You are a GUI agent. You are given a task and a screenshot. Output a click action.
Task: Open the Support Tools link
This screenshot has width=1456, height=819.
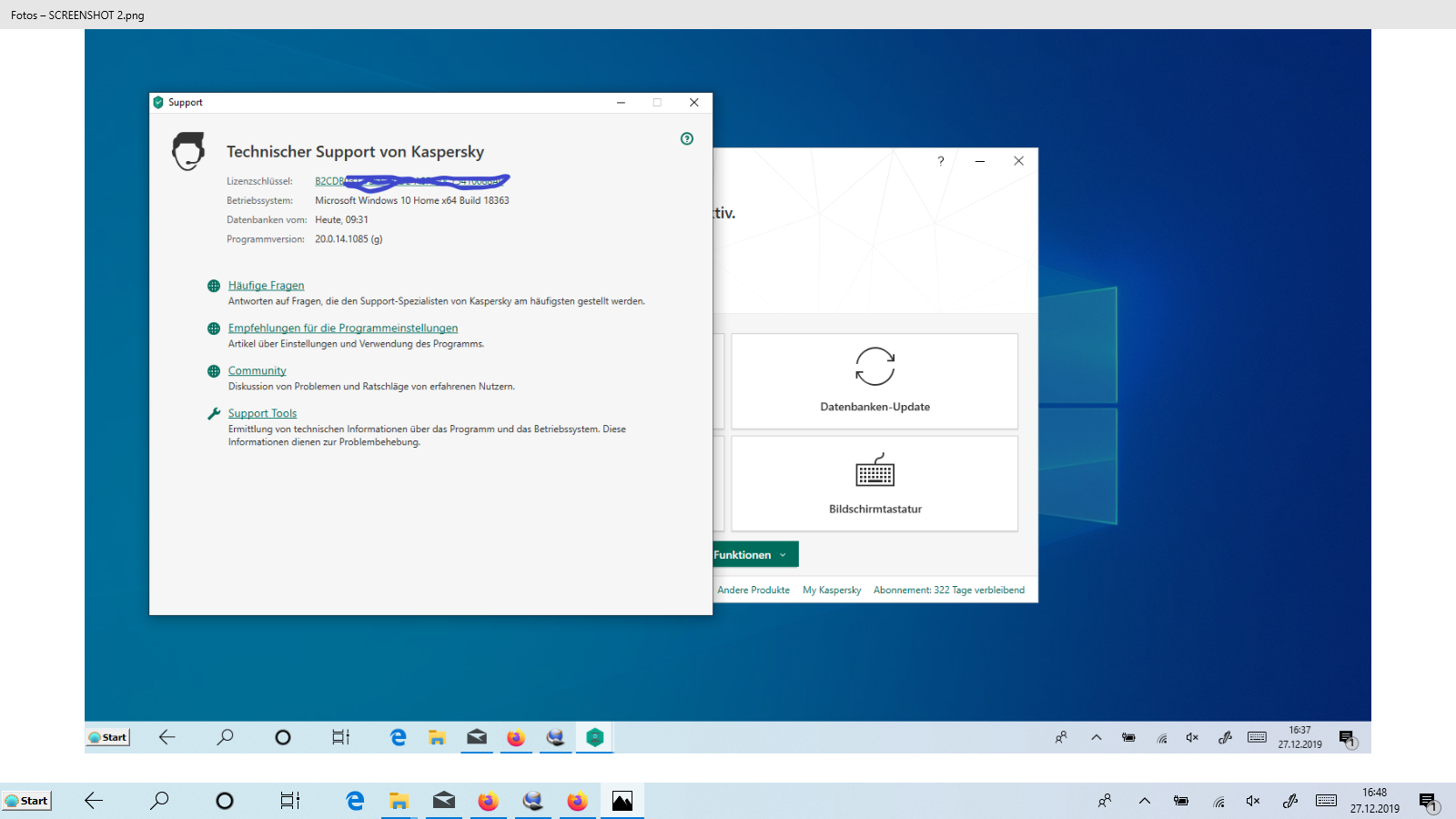[262, 413]
